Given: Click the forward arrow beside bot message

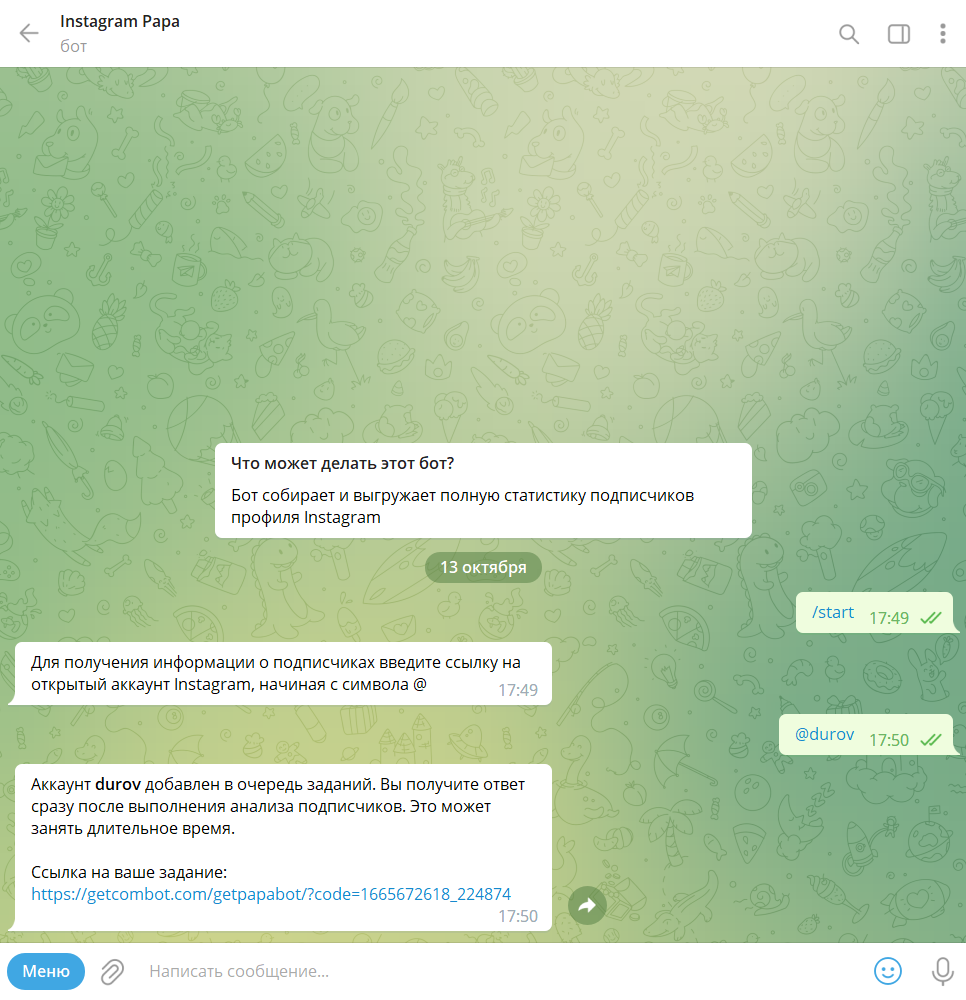Looking at the screenshot, I should [587, 905].
